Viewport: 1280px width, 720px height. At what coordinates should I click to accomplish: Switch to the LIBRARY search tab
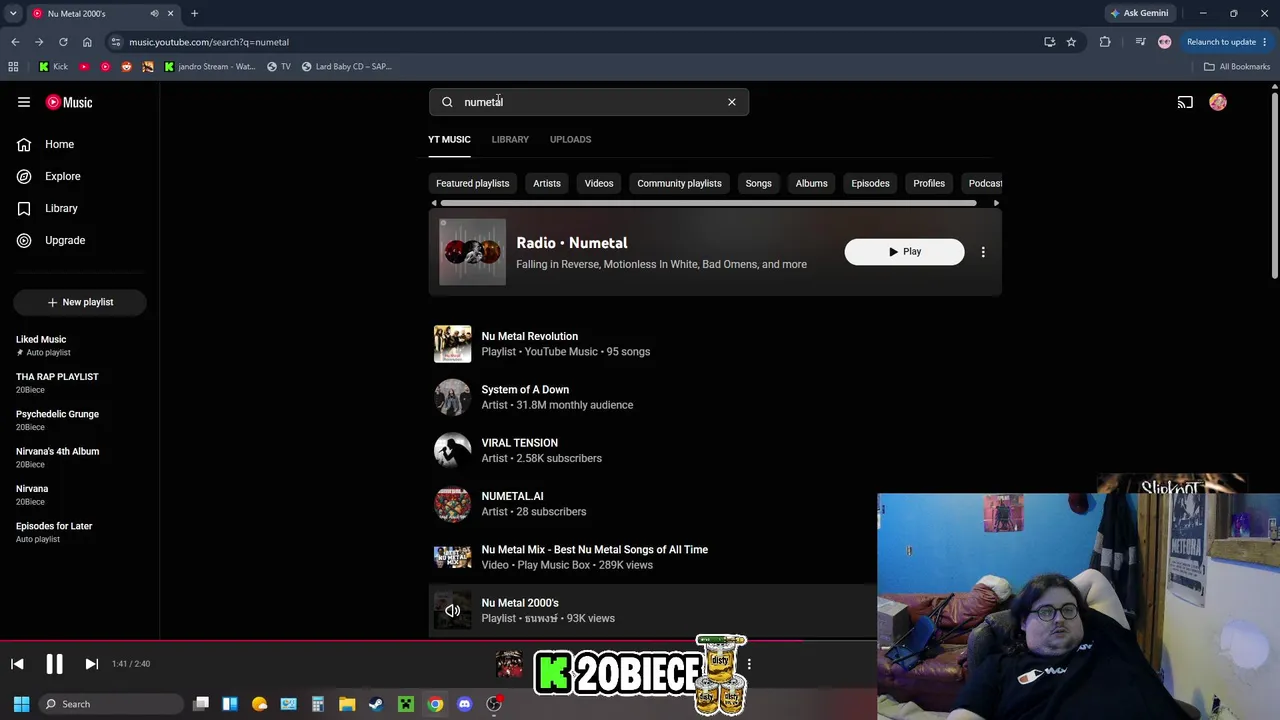click(x=510, y=139)
